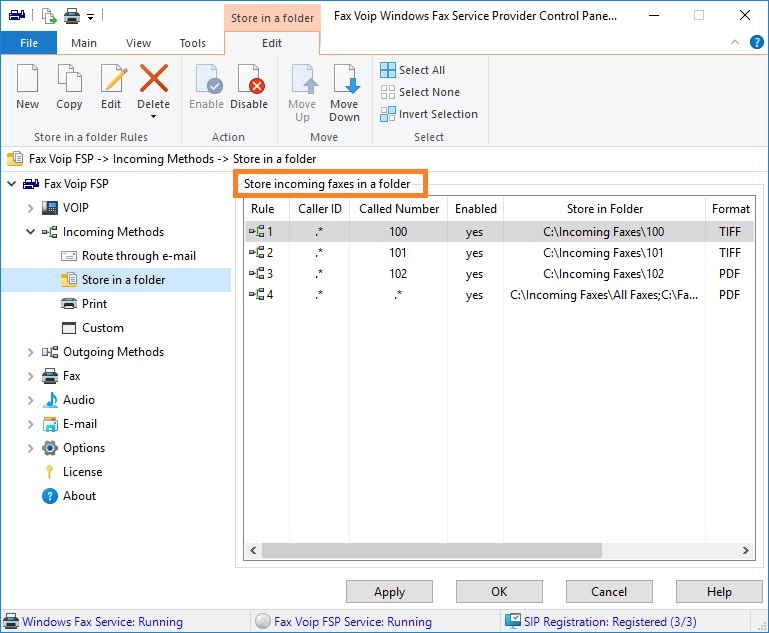Expand the E-mail tree node
The width and height of the screenshot is (769, 633).
click(30, 424)
